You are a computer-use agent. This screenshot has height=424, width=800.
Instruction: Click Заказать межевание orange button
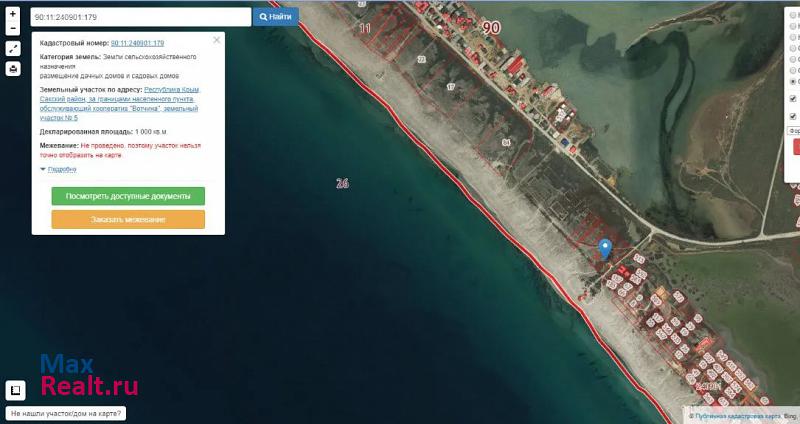click(x=128, y=219)
